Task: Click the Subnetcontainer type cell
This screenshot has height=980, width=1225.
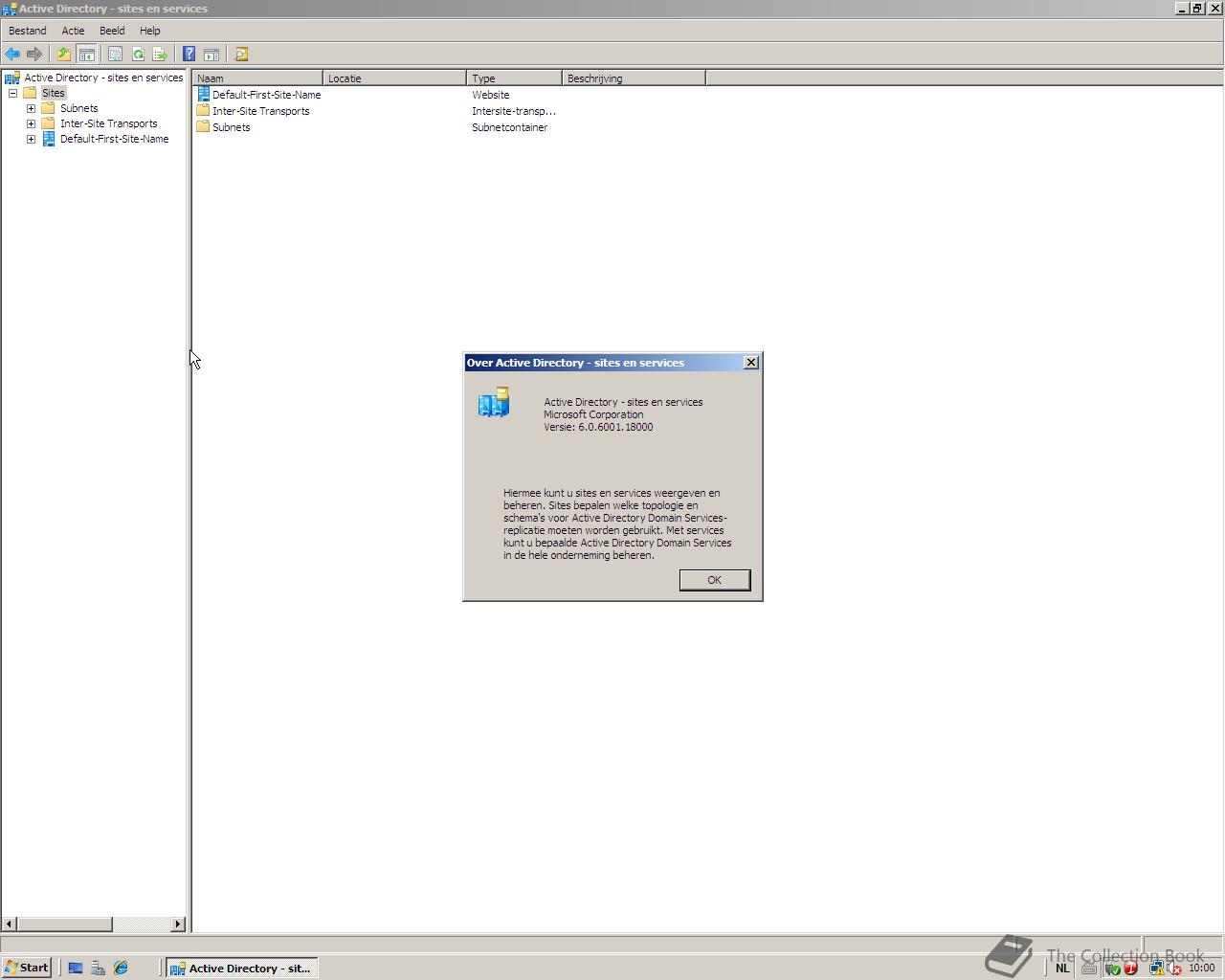Action: tap(509, 127)
